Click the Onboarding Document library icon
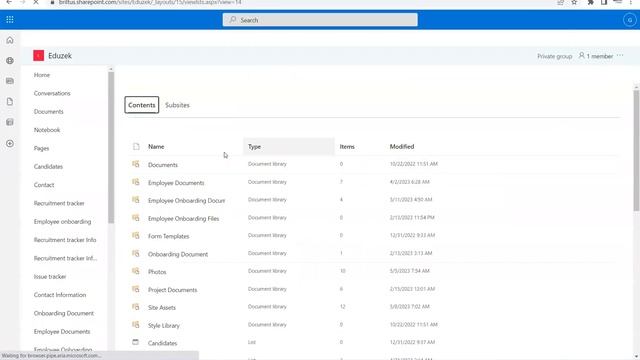The width and height of the screenshot is (640, 360). tap(136, 253)
